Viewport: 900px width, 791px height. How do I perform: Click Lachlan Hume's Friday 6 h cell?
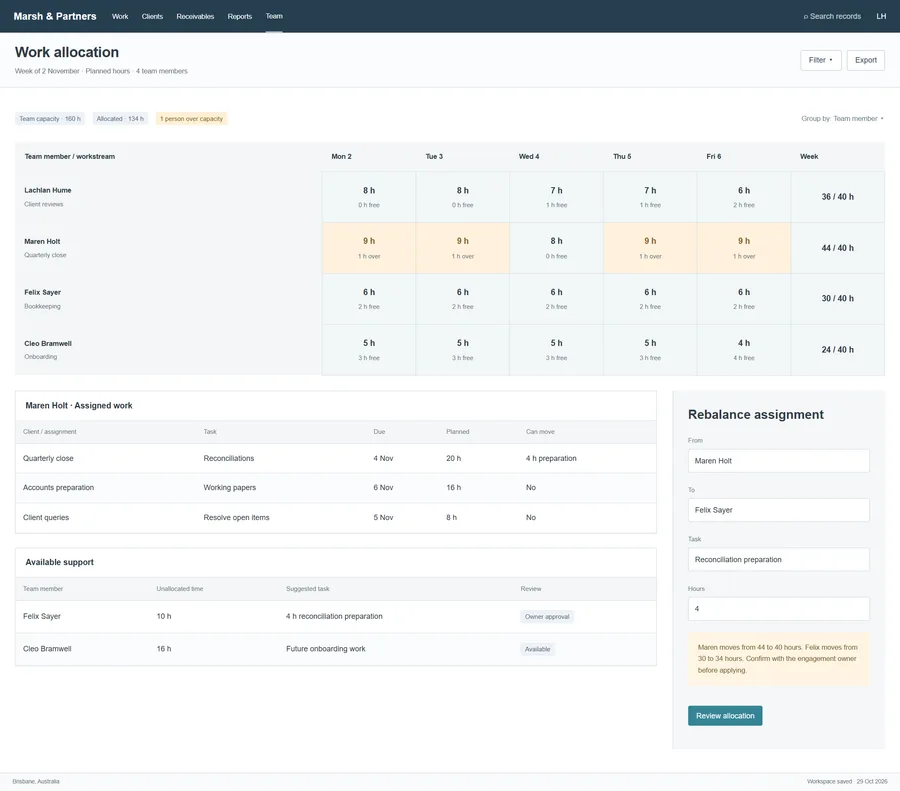click(744, 197)
